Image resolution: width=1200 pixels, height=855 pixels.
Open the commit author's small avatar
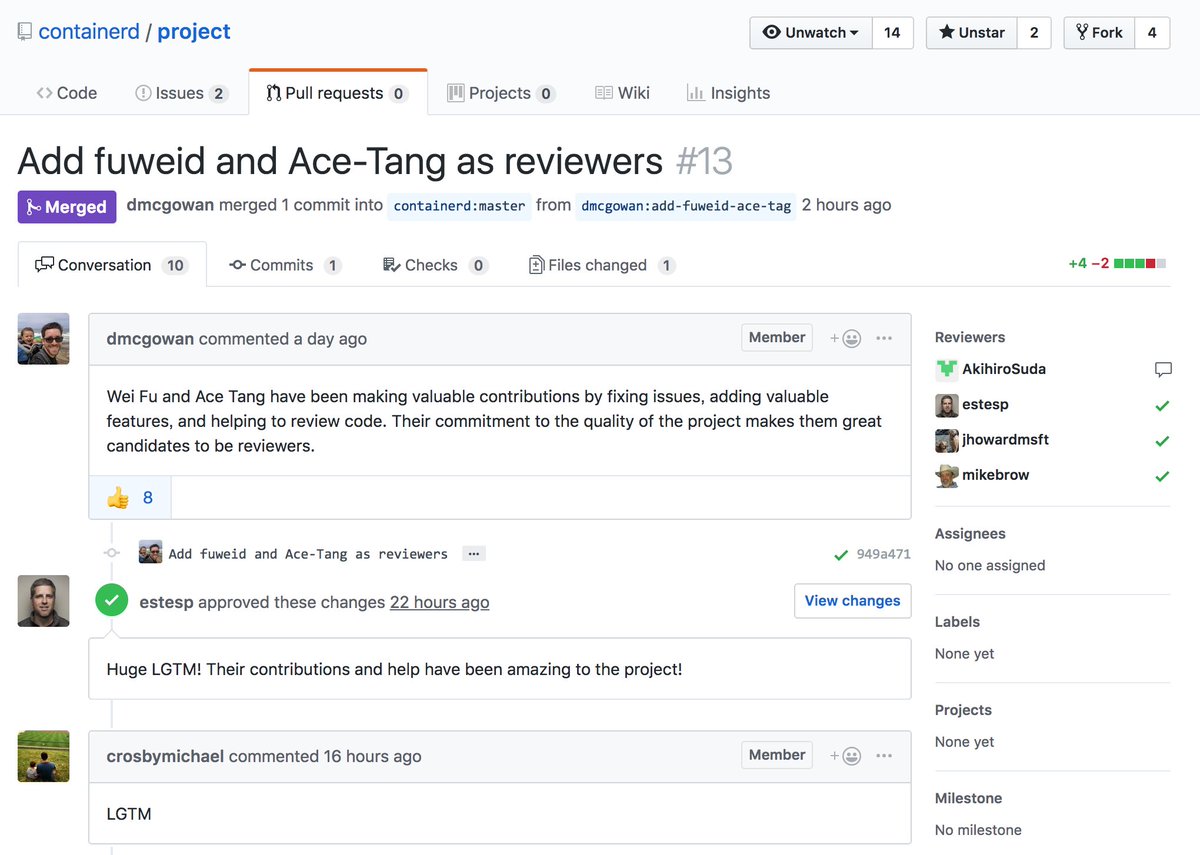[150, 552]
